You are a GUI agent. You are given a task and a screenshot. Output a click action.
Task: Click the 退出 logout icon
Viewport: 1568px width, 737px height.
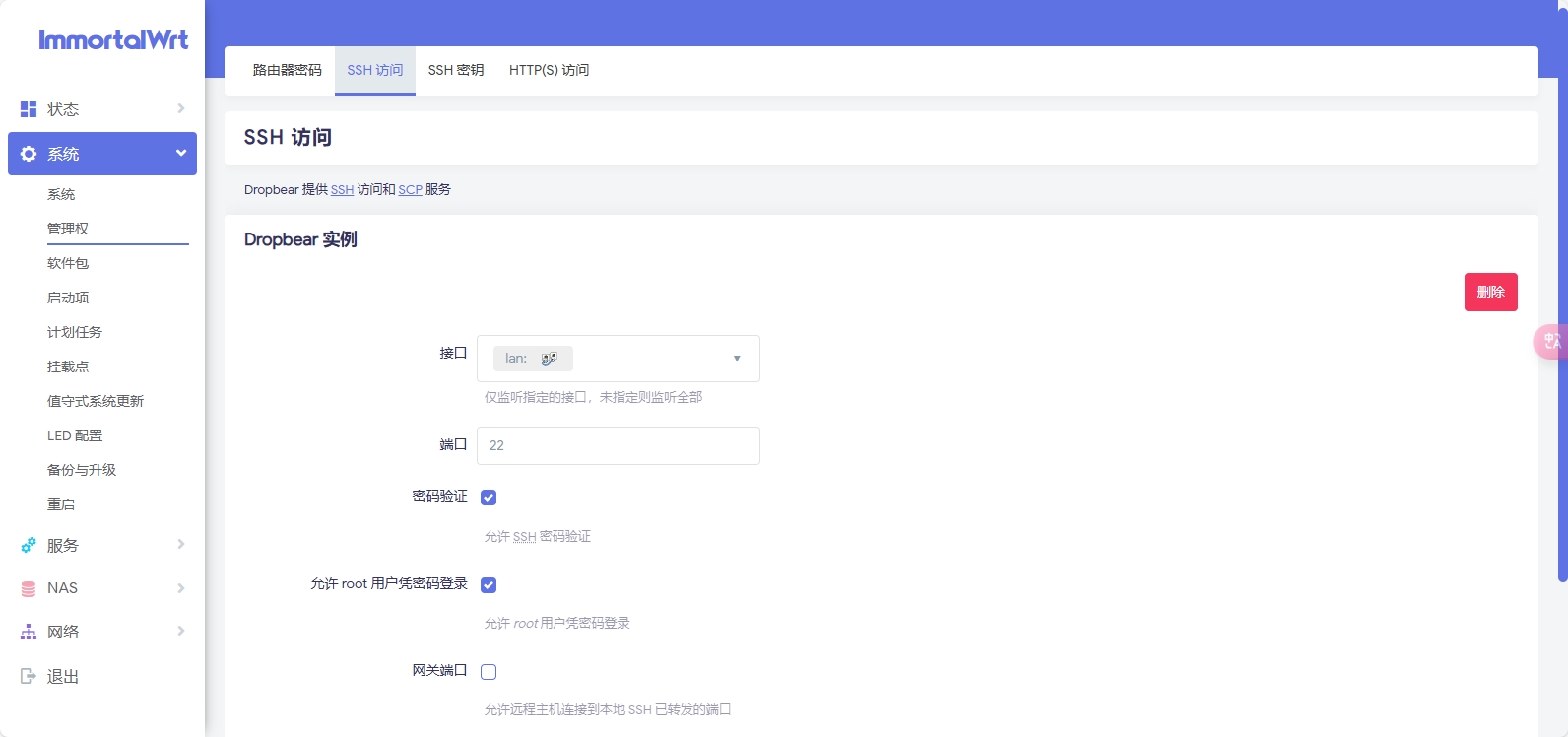click(x=29, y=676)
